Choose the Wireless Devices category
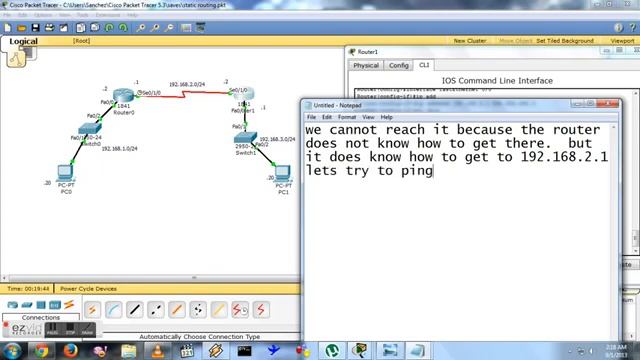 (x=55, y=305)
